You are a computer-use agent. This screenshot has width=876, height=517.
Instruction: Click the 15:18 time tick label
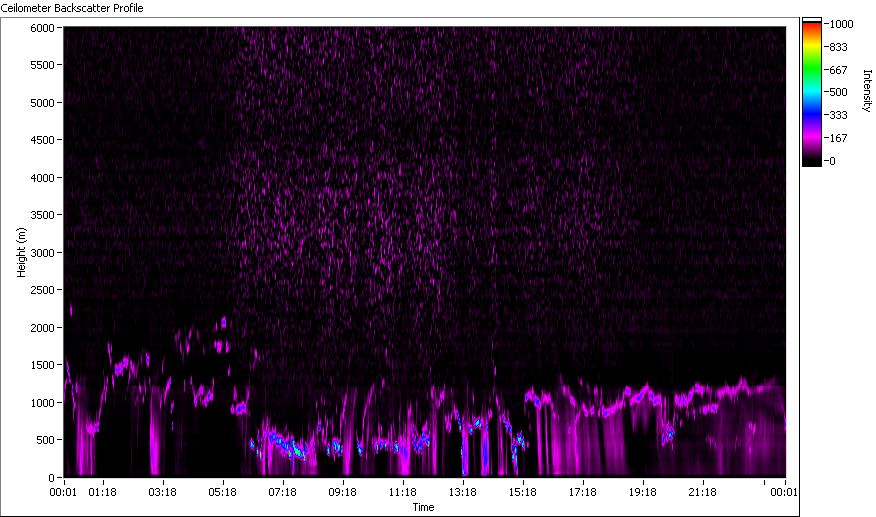[x=523, y=492]
